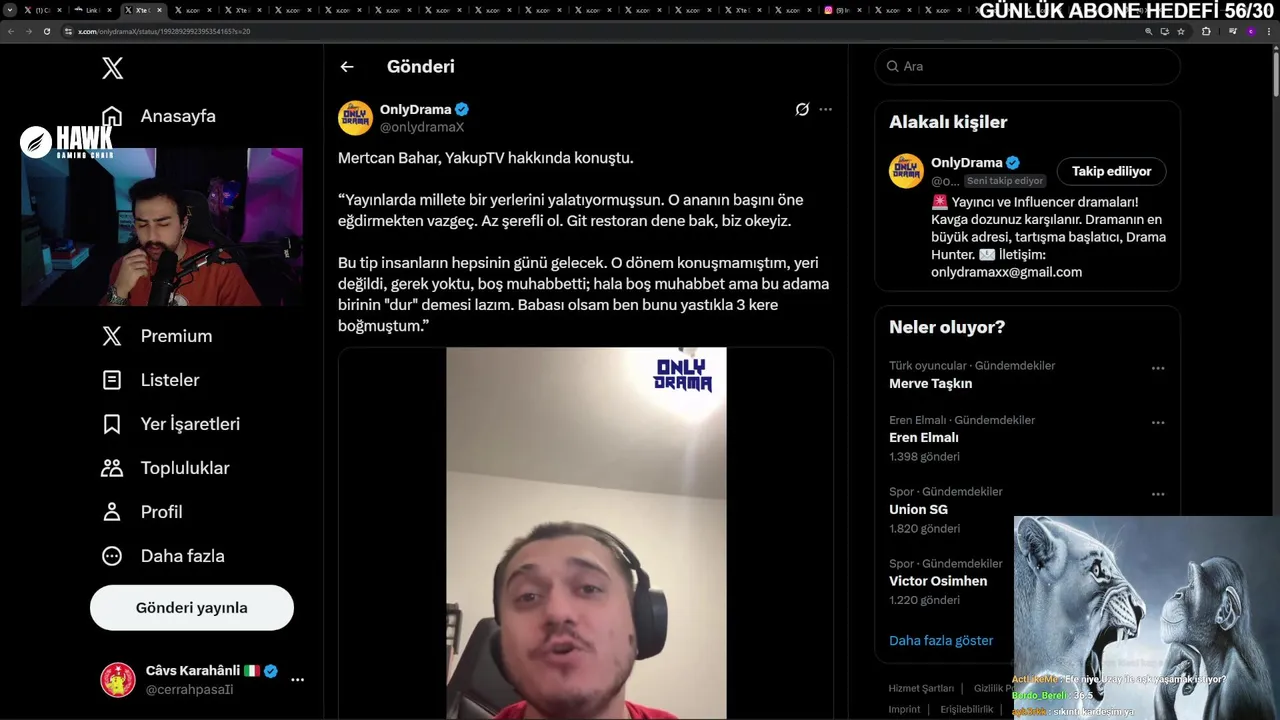Click browser back arrow
The width and height of the screenshot is (1280, 720).
point(11,31)
